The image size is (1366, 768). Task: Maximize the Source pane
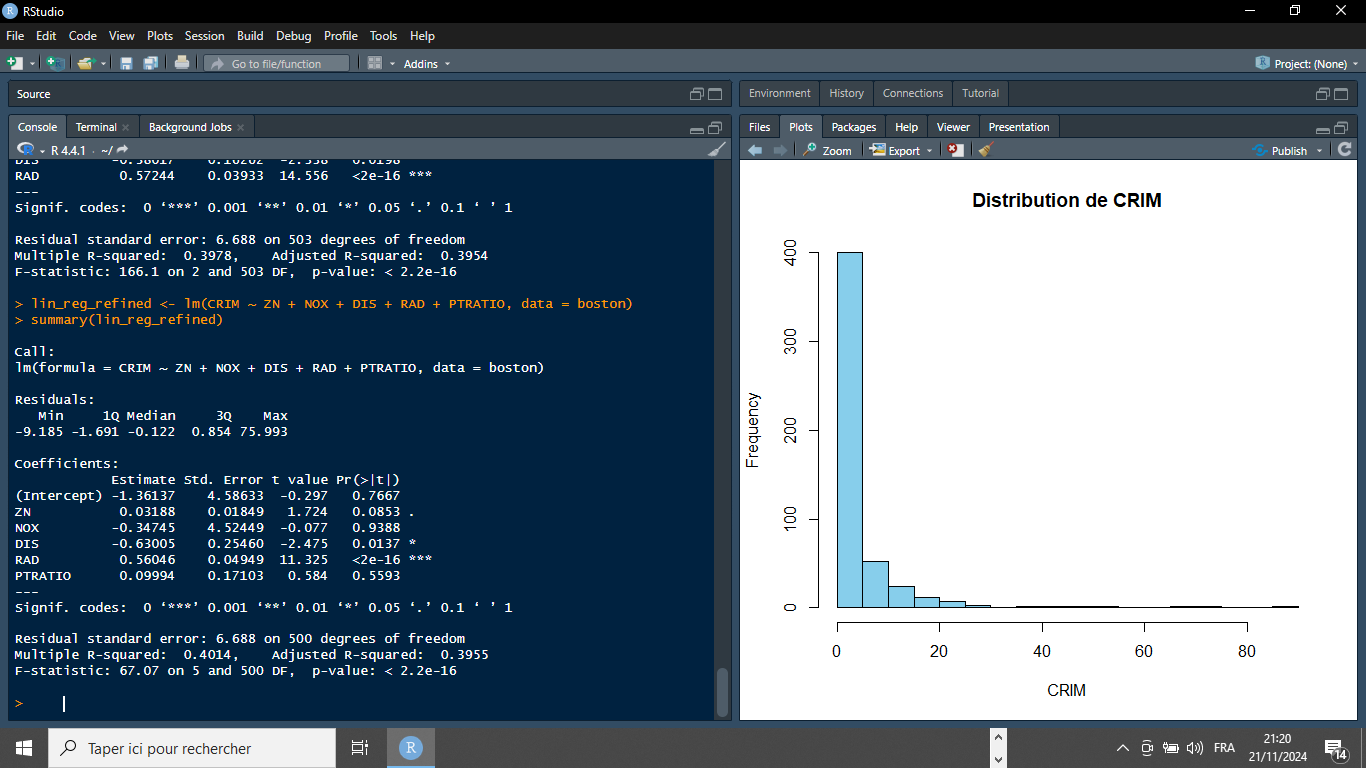tap(715, 94)
